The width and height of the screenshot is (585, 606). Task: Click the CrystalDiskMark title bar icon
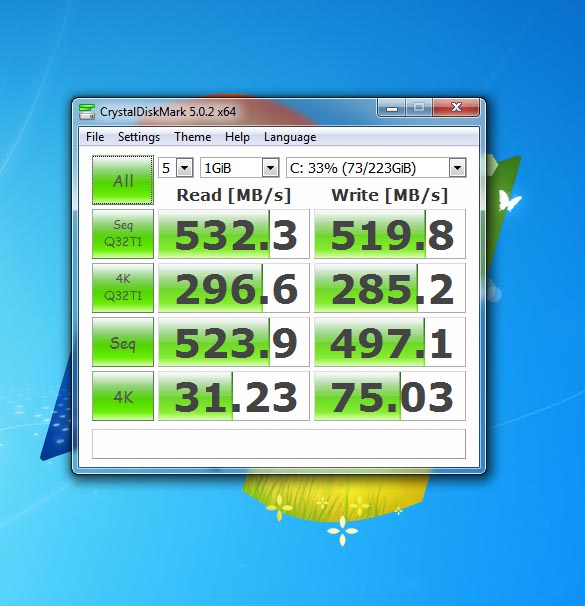click(87, 111)
